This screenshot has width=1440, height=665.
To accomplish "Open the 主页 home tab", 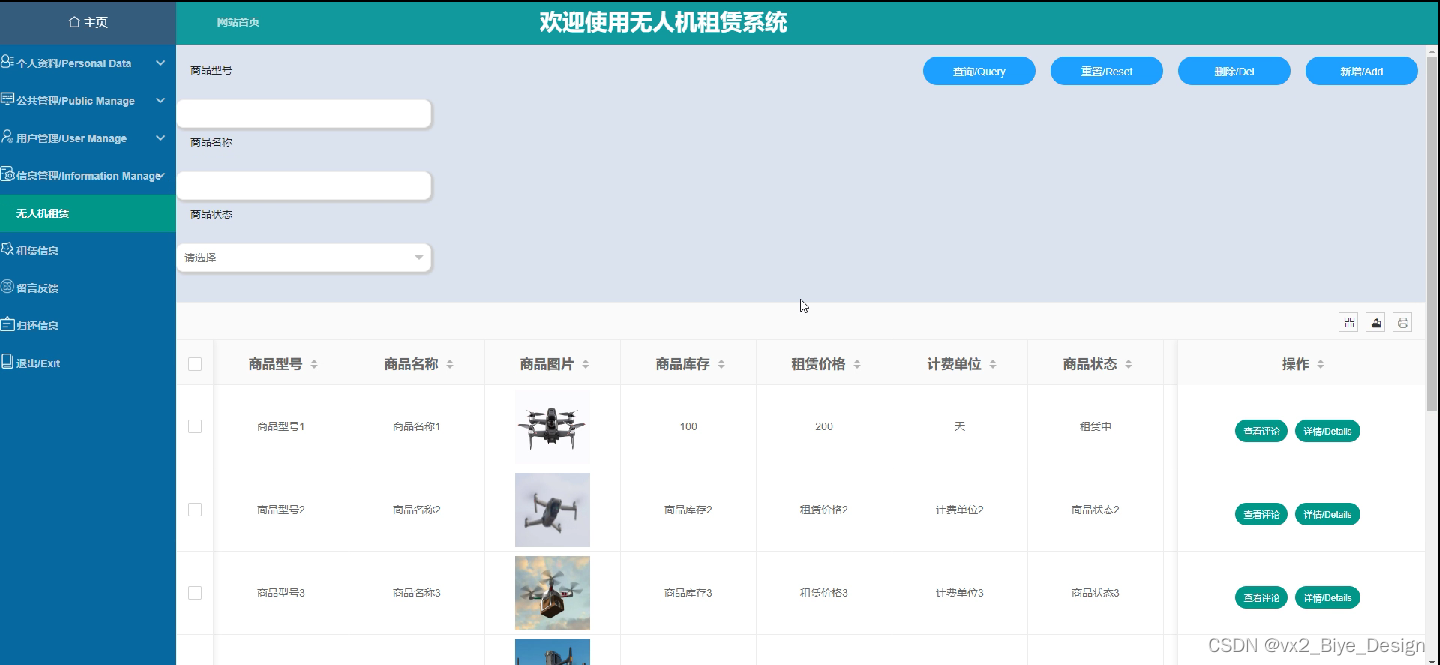I will tap(88, 22).
